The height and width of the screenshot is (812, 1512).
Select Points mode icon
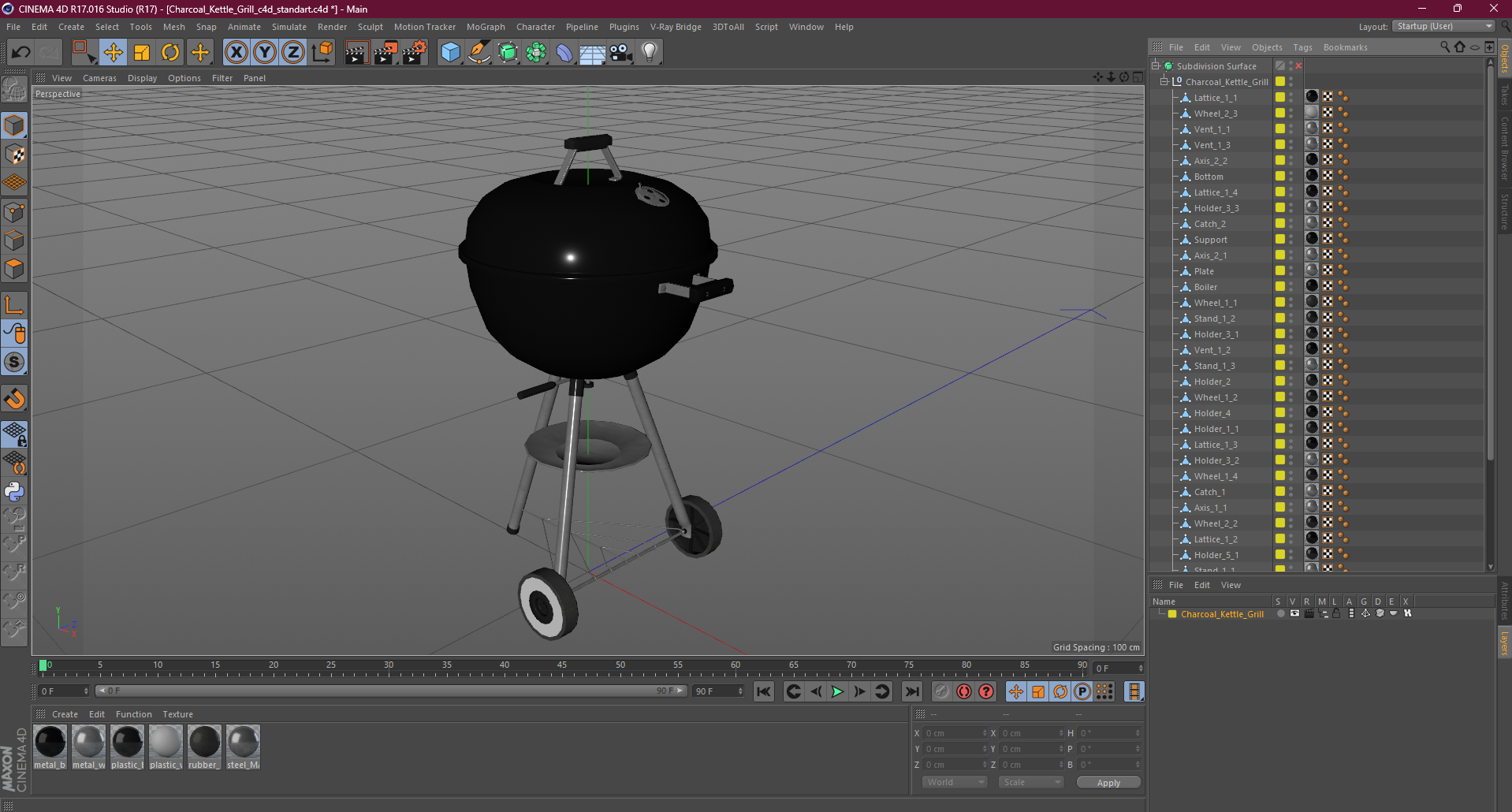pyautogui.click(x=14, y=212)
